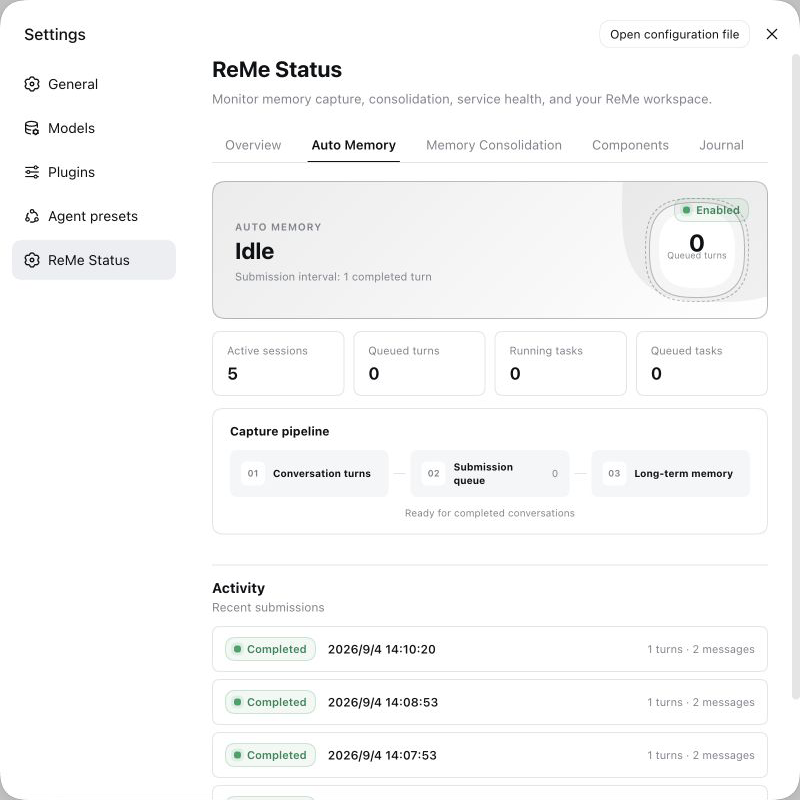The image size is (800, 800).
Task: Click the Completed badge for 14:07:53 submission
Action: point(270,755)
